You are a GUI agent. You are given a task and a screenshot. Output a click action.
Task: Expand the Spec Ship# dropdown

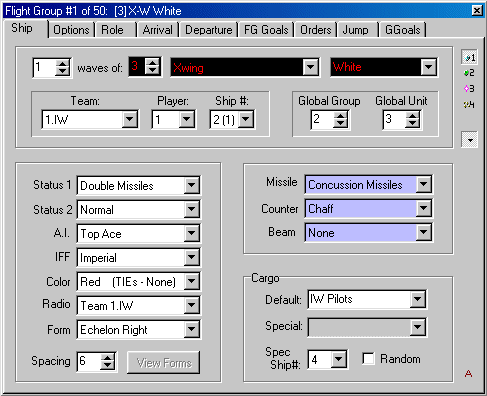(x=339, y=359)
